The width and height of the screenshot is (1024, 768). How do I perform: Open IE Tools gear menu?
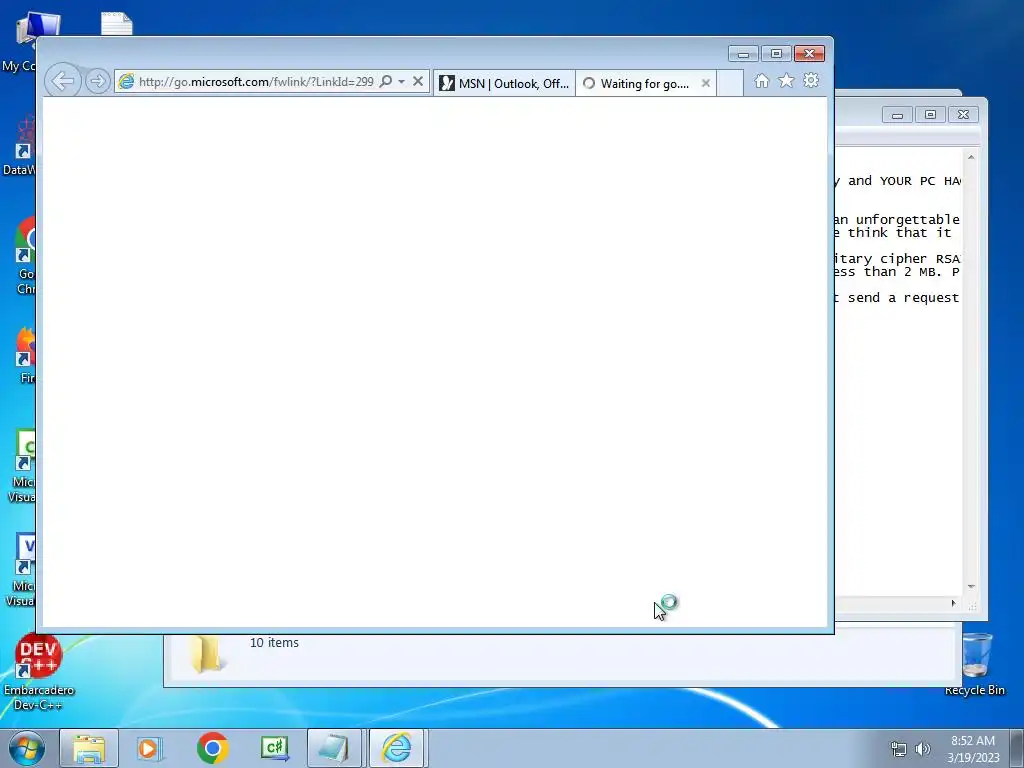coord(811,81)
